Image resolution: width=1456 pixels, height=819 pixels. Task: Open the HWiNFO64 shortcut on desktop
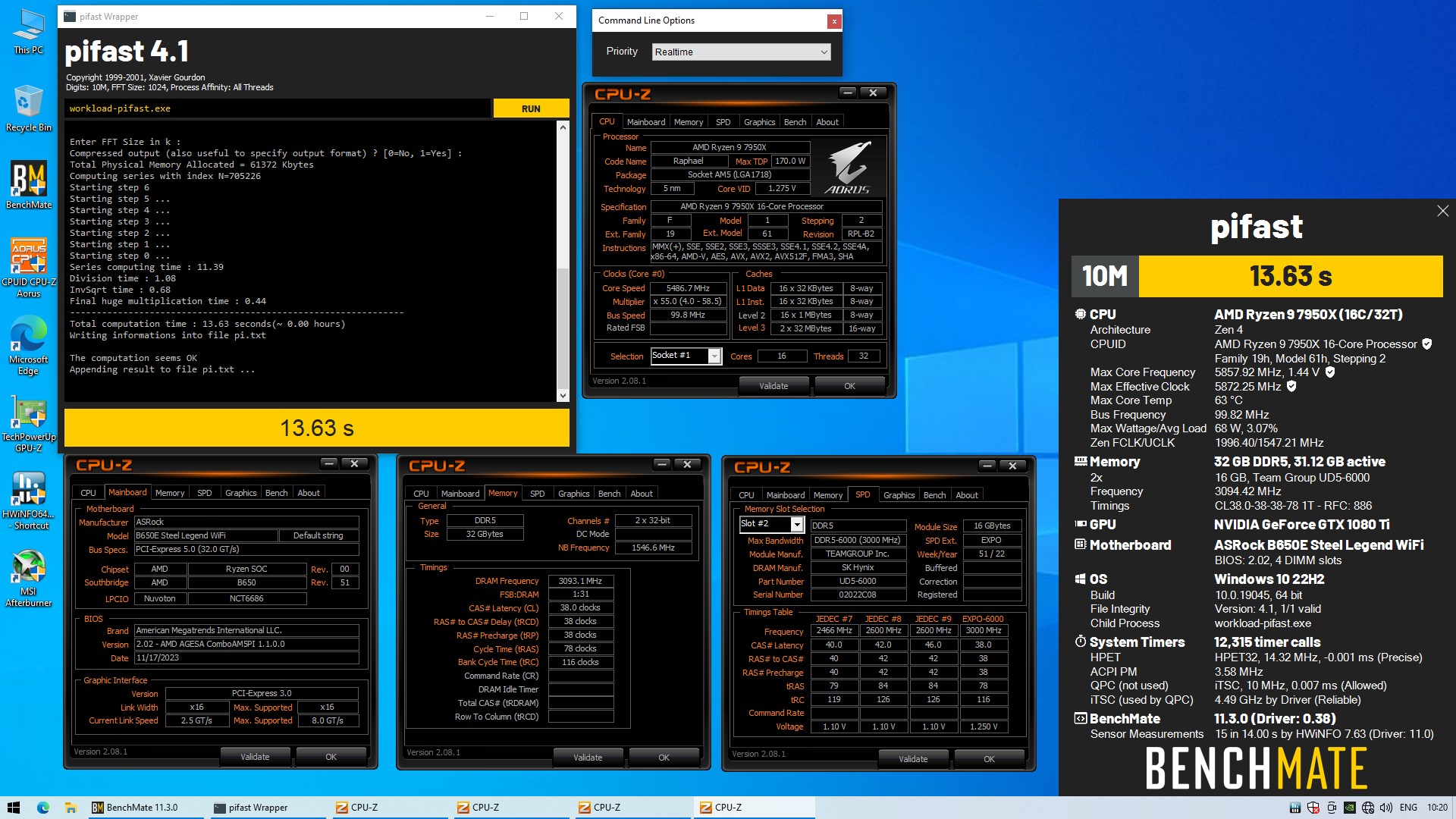pyautogui.click(x=29, y=500)
